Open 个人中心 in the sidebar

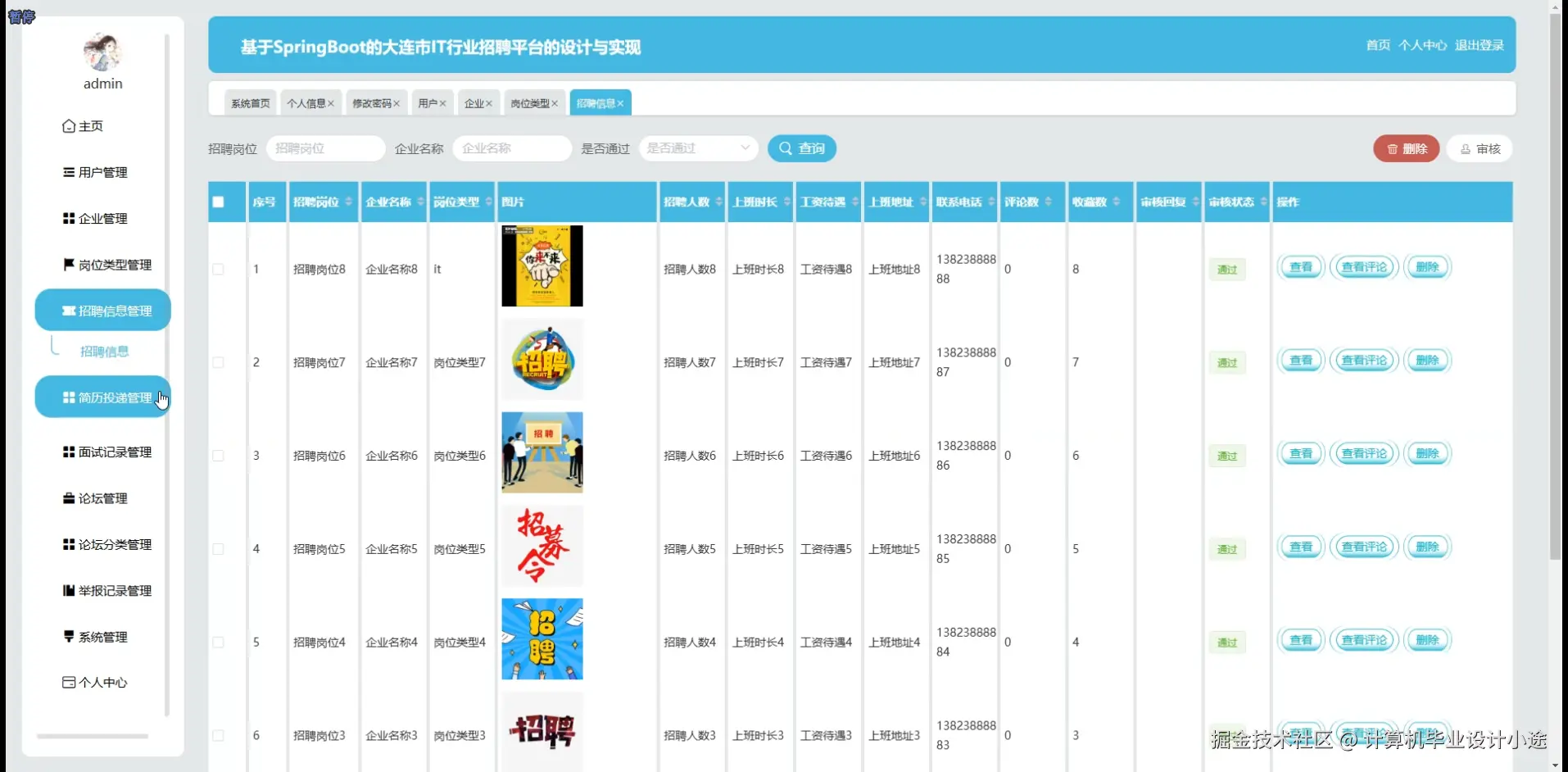[95, 682]
